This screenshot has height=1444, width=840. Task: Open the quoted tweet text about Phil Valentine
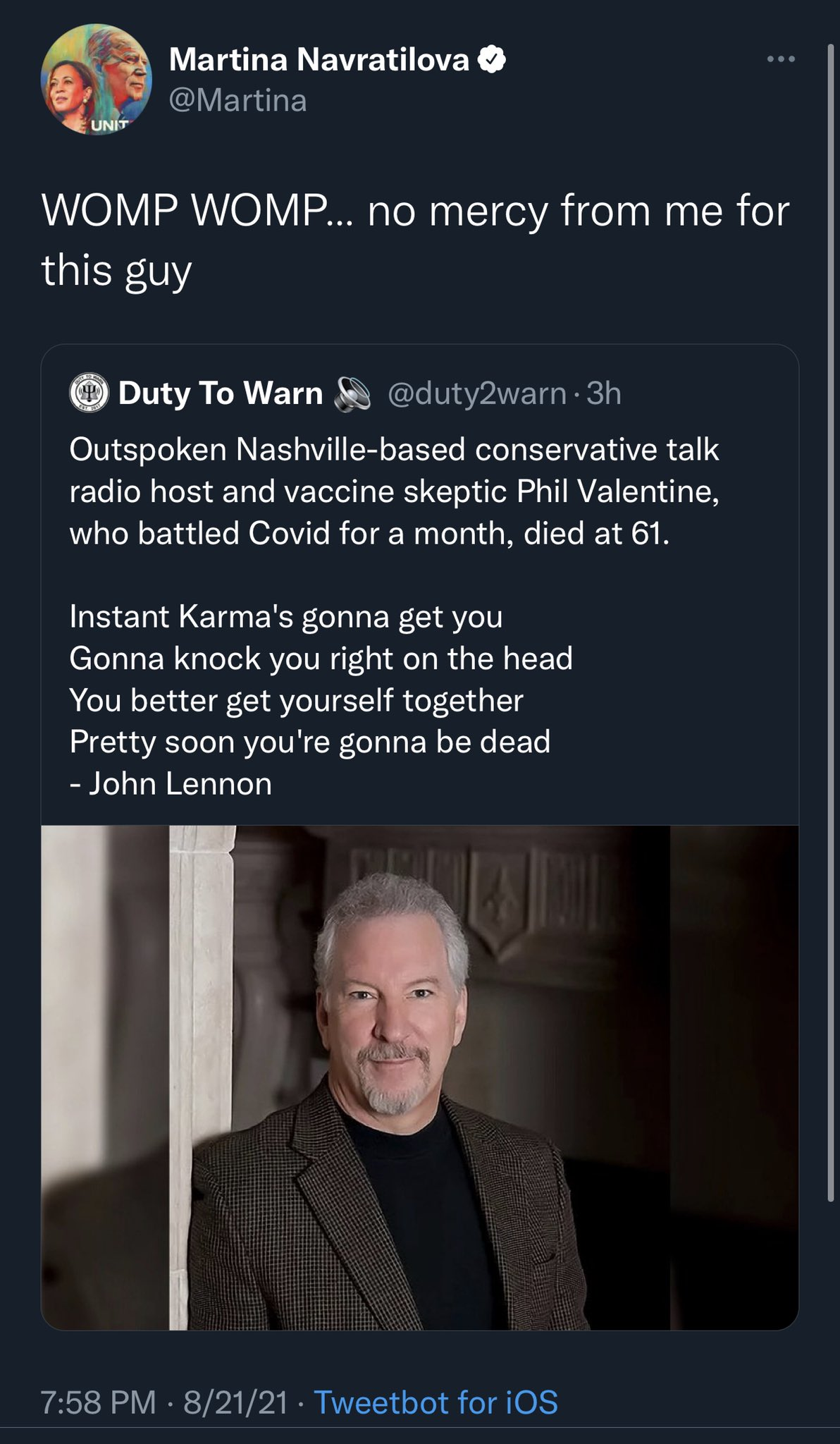[x=395, y=491]
